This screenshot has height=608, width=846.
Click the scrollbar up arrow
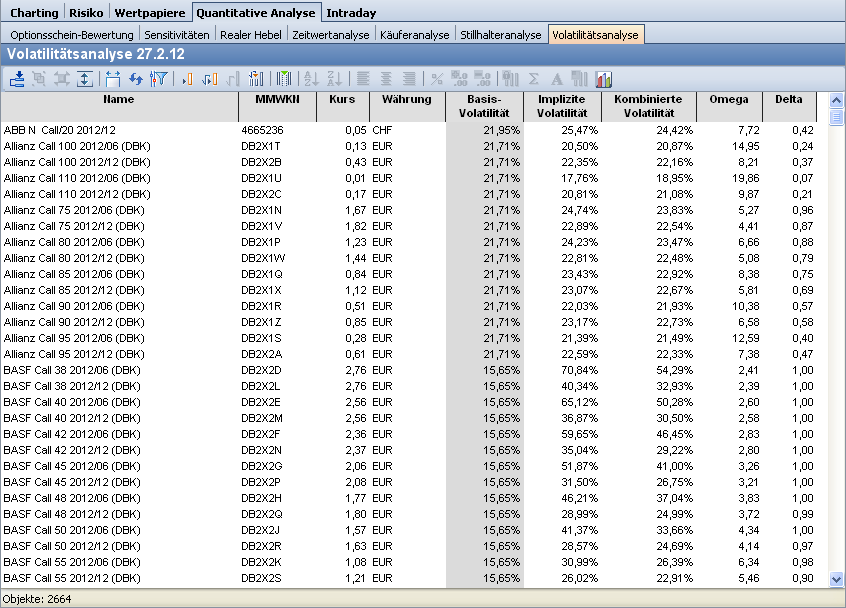click(x=836, y=101)
